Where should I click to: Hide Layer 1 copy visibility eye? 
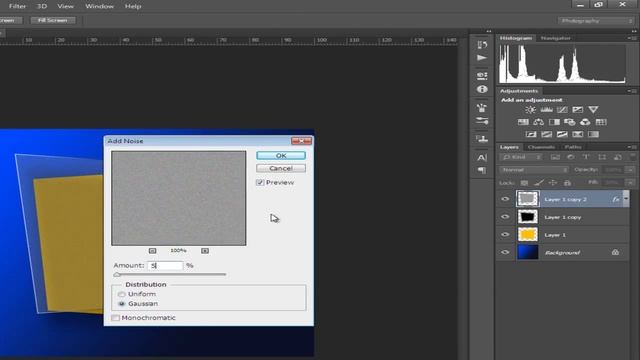point(505,217)
